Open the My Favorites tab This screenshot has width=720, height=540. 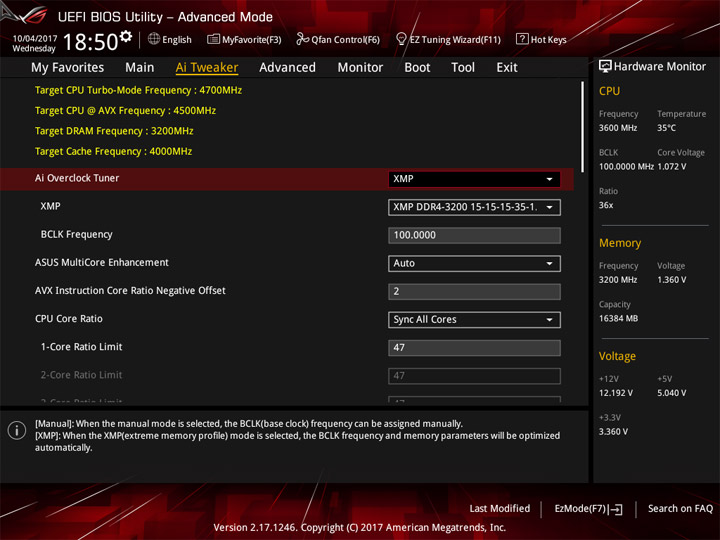tap(68, 68)
